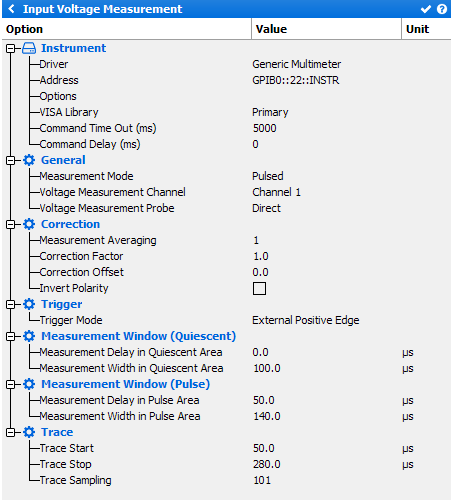Image resolution: width=452 pixels, height=500 pixels.
Task: Edit the Command Time Out value 5000
Action: [x=265, y=128]
